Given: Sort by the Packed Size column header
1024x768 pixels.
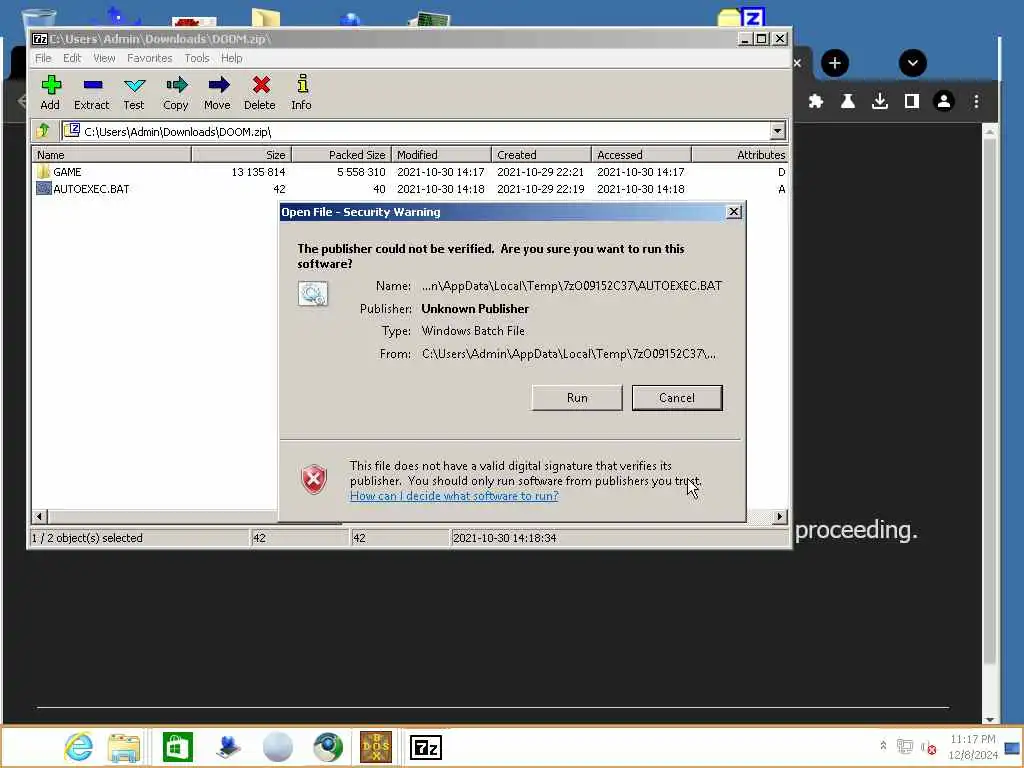Looking at the screenshot, I should 342,155.
